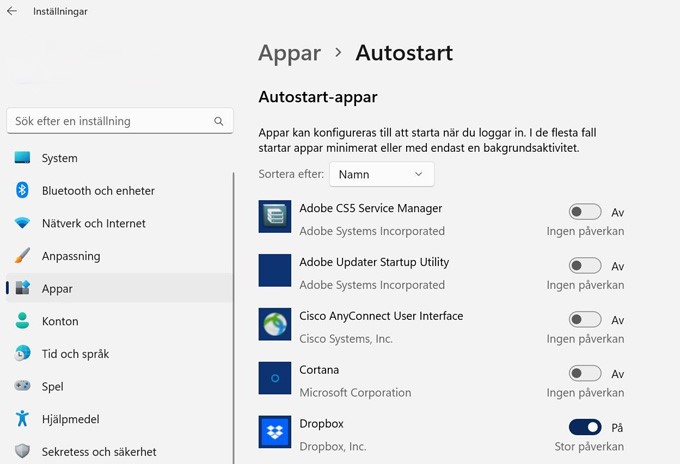The width and height of the screenshot is (680, 464).
Task: Click the Adobe Updater Startup Utility icon
Action: pos(275,270)
